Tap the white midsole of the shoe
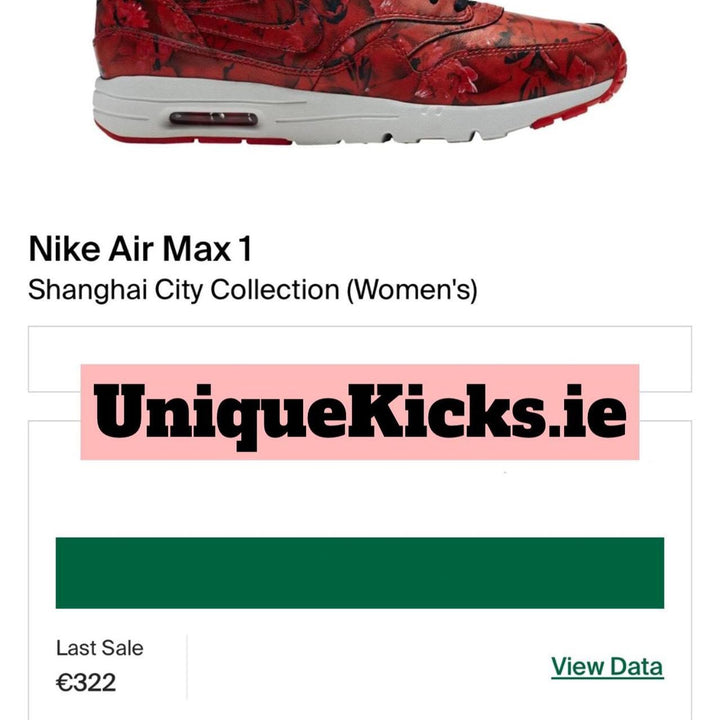Image resolution: width=720 pixels, height=720 pixels. 321,112
